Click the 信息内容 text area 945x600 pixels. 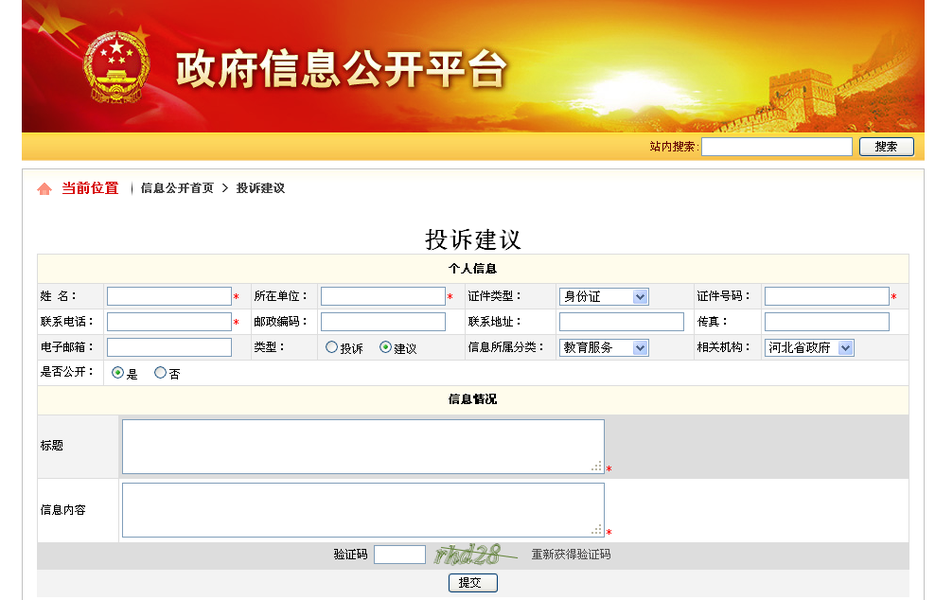pyautogui.click(x=363, y=509)
